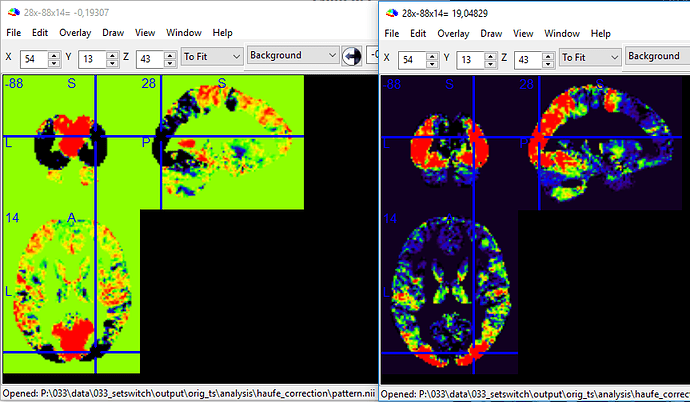Click coronal slice view in left window
Screen dimensions: 690x402
point(71,142)
